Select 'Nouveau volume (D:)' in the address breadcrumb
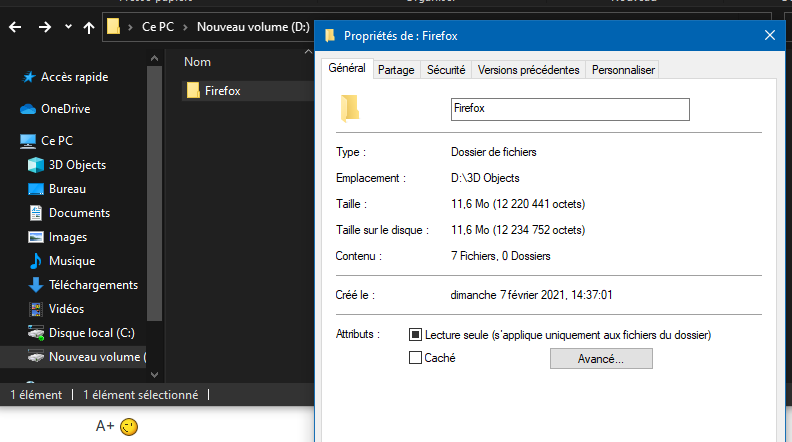The height and width of the screenshot is (442, 792). [x=253, y=27]
